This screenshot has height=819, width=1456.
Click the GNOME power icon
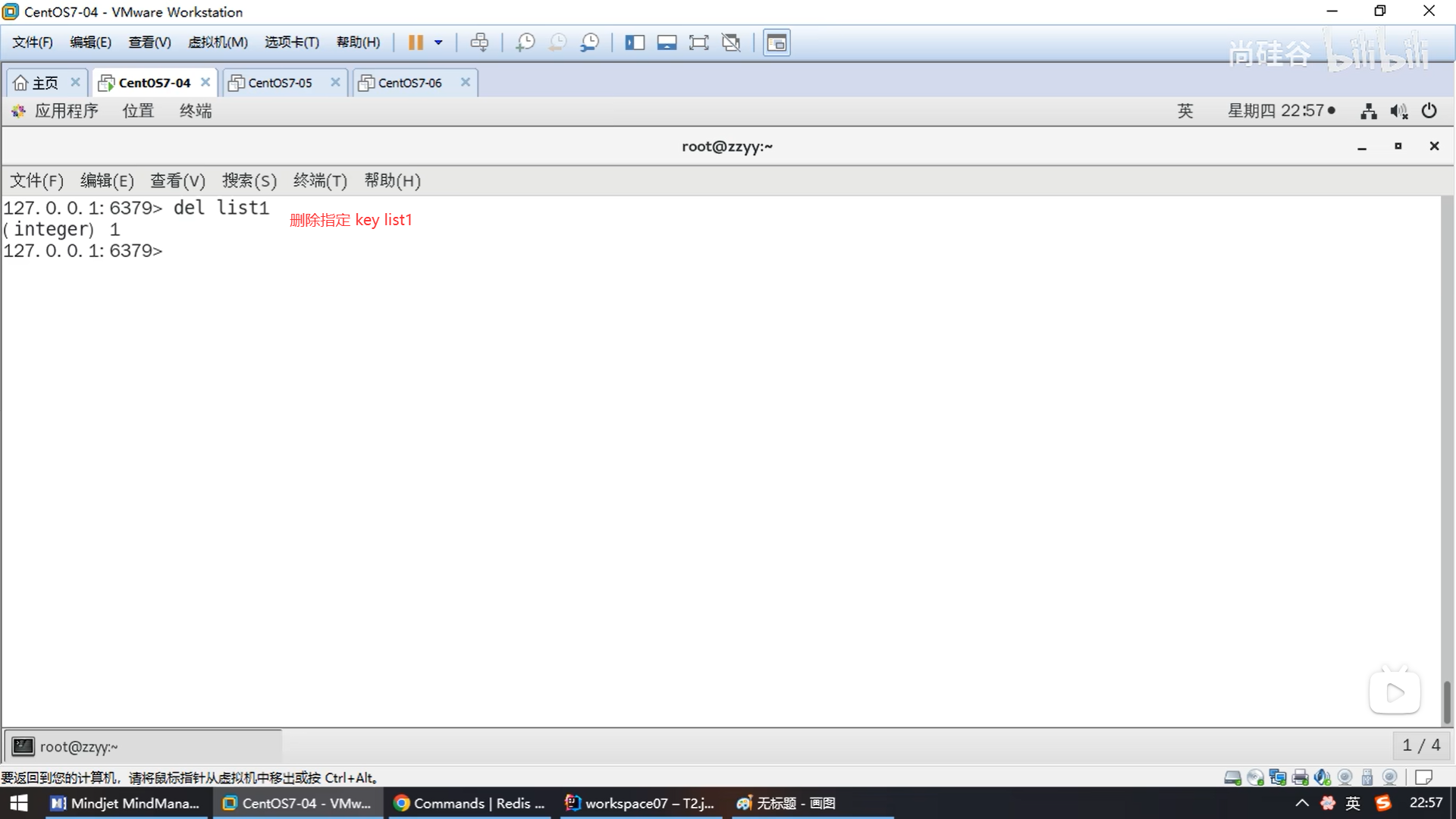[x=1429, y=111]
